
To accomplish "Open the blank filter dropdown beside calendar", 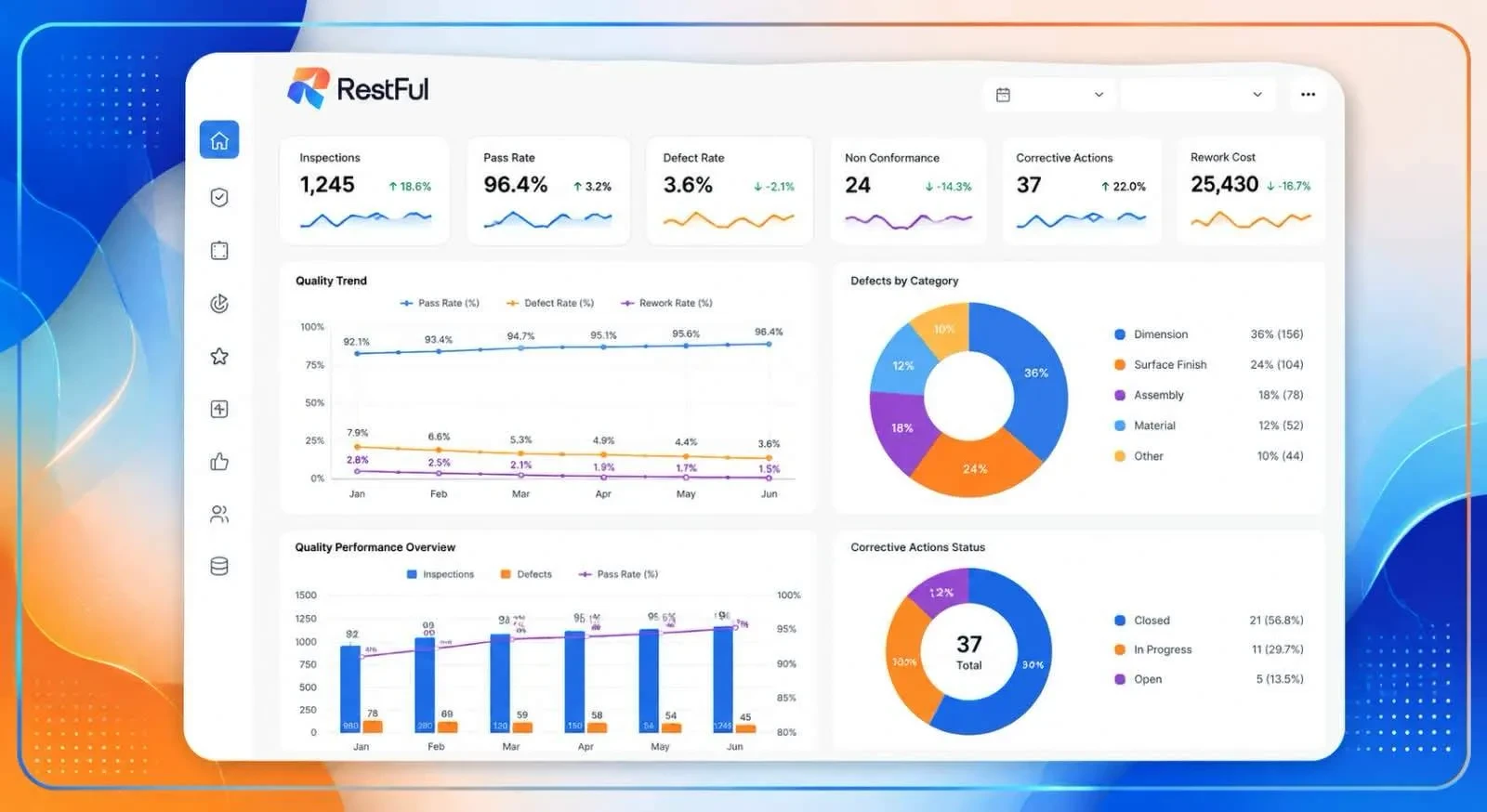I will coord(1198,95).
